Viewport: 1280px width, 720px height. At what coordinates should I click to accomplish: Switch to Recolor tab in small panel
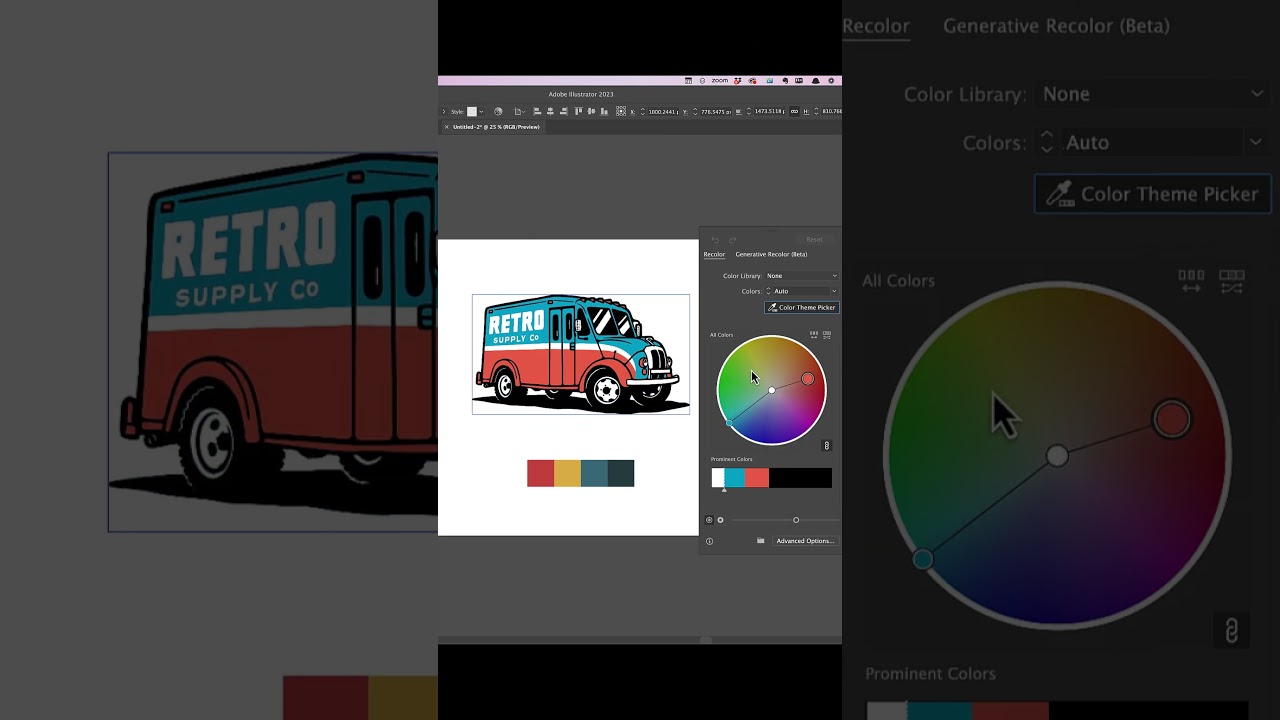(714, 254)
